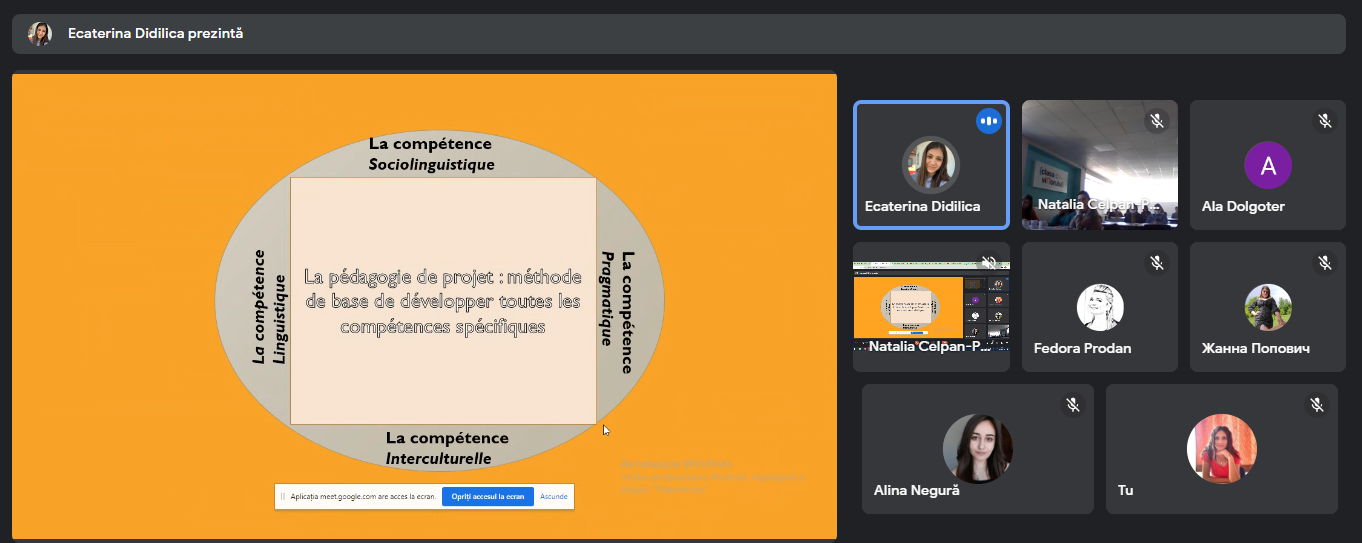
Task: Click the muted mic icon on Natalia's classroom video tile
Action: click(x=1156, y=121)
